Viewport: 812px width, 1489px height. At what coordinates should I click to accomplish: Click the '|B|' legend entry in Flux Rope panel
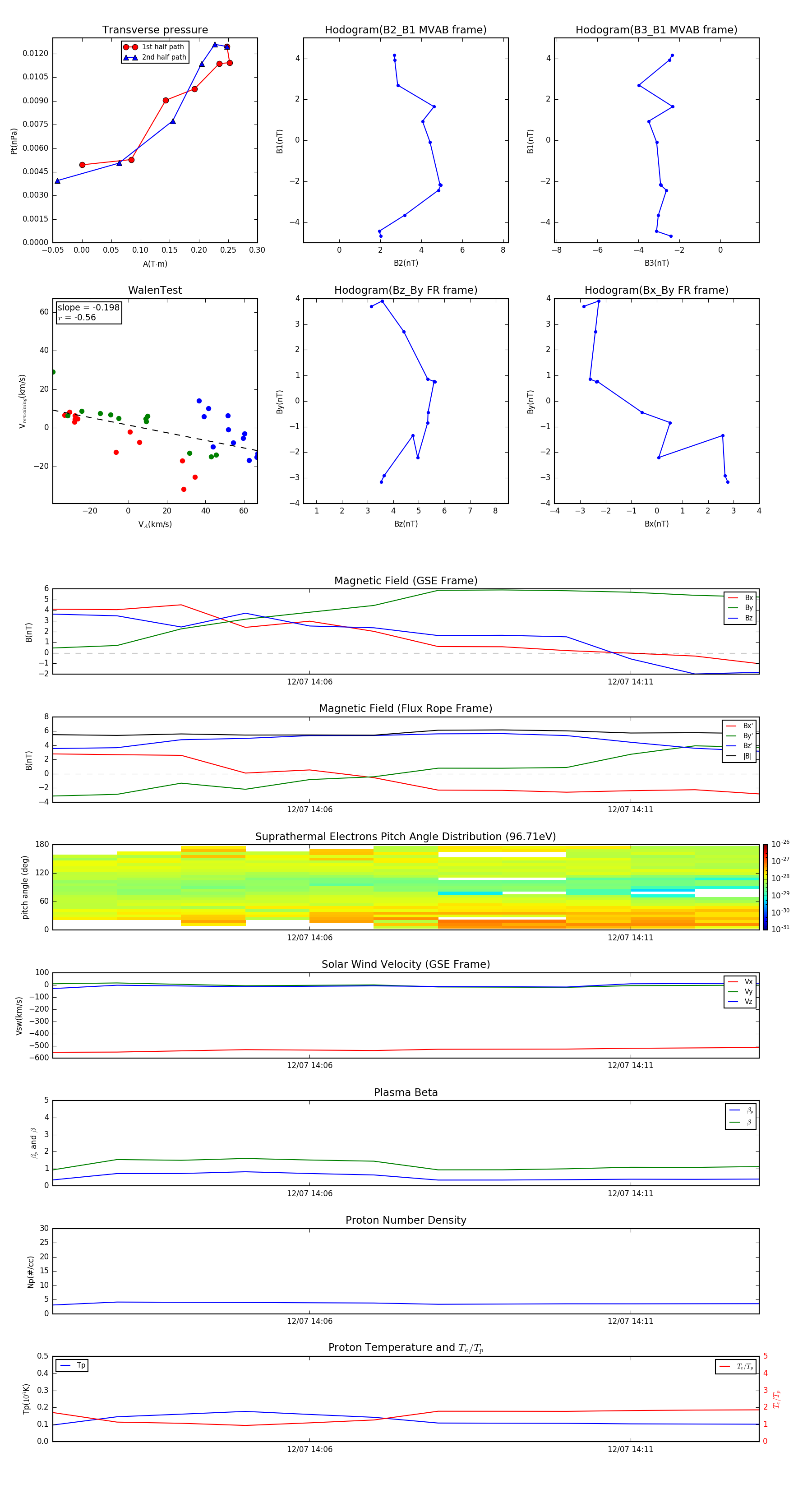click(x=739, y=756)
